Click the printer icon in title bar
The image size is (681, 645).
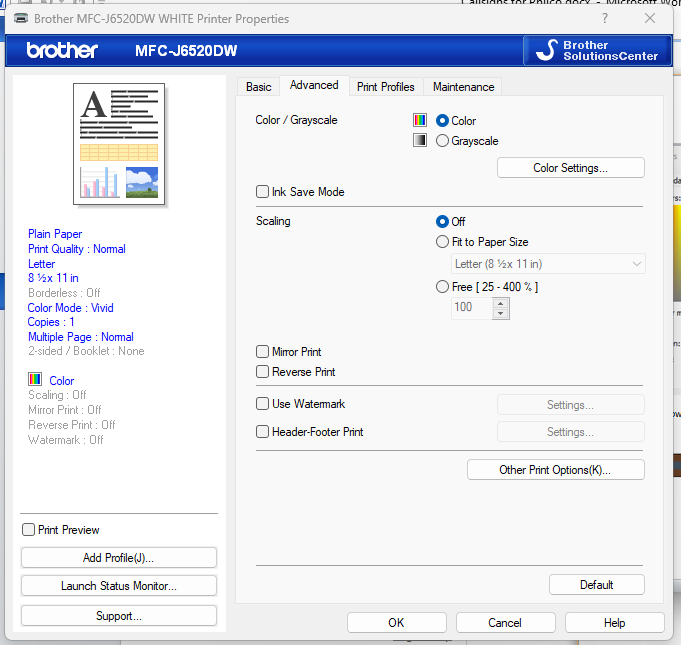[21, 18]
